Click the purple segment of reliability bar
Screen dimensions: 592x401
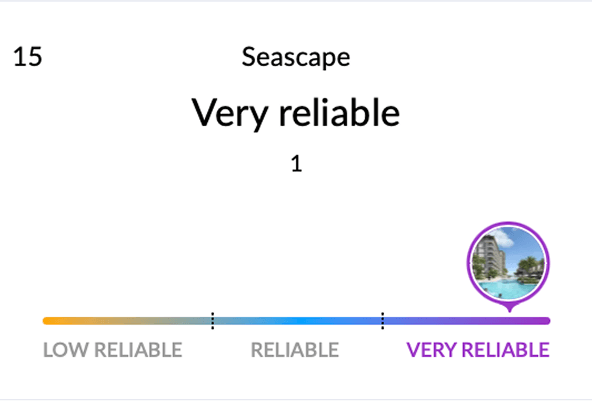tap(467, 321)
